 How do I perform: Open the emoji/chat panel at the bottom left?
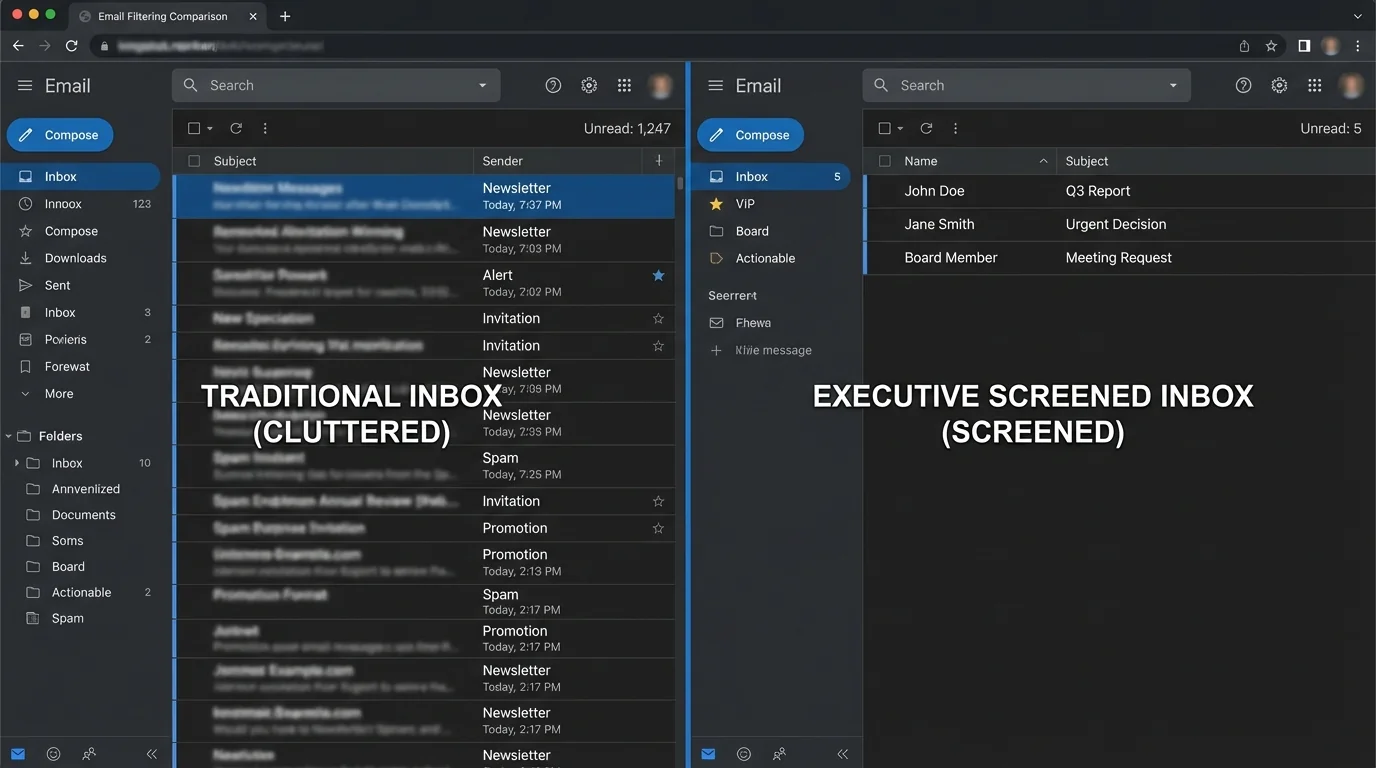(53, 753)
